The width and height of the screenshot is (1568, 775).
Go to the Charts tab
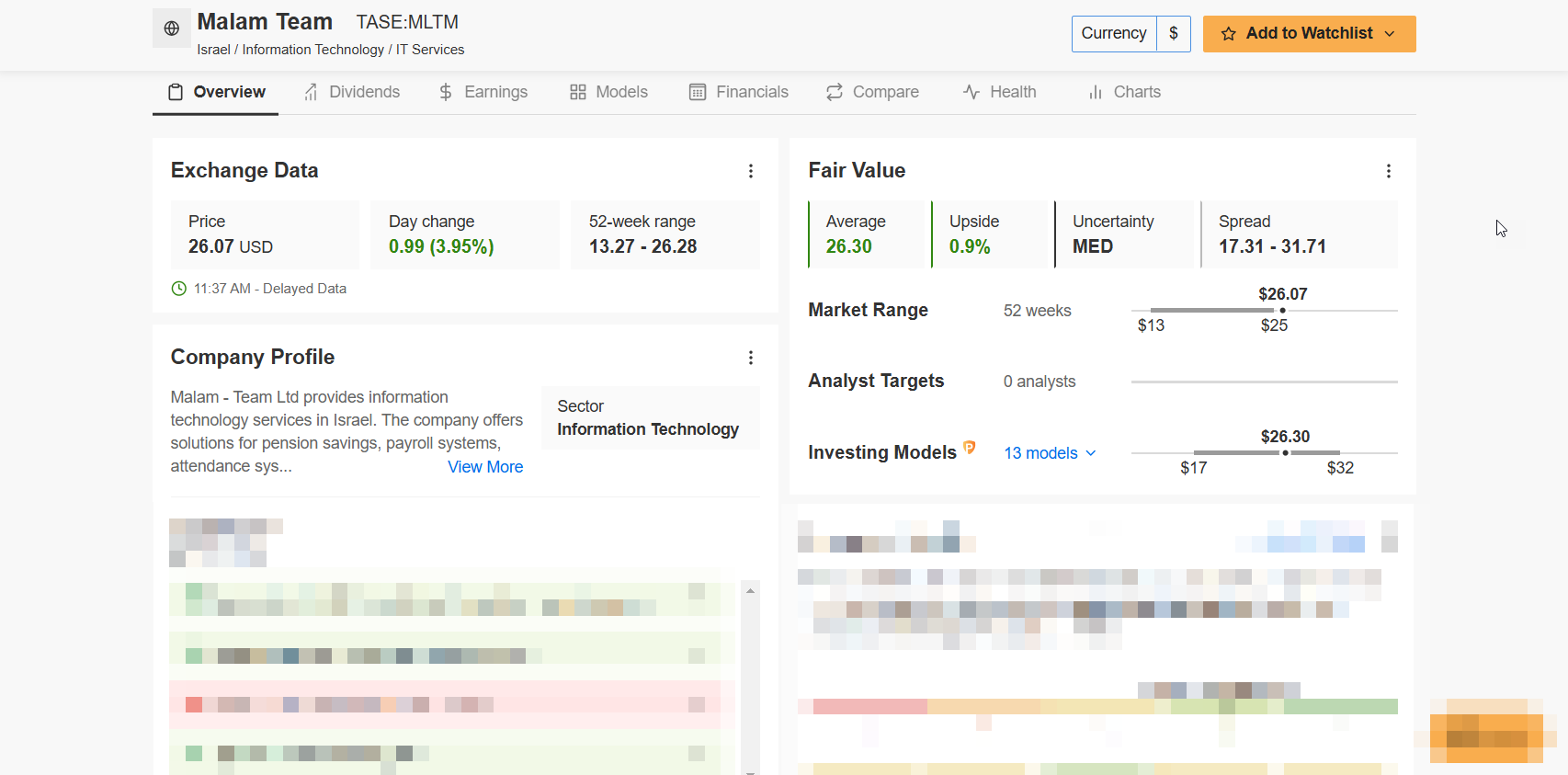[1124, 92]
